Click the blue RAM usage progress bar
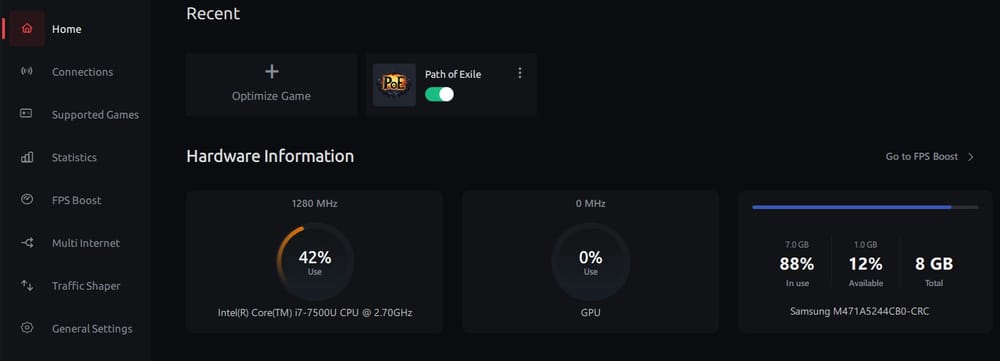 [865, 207]
